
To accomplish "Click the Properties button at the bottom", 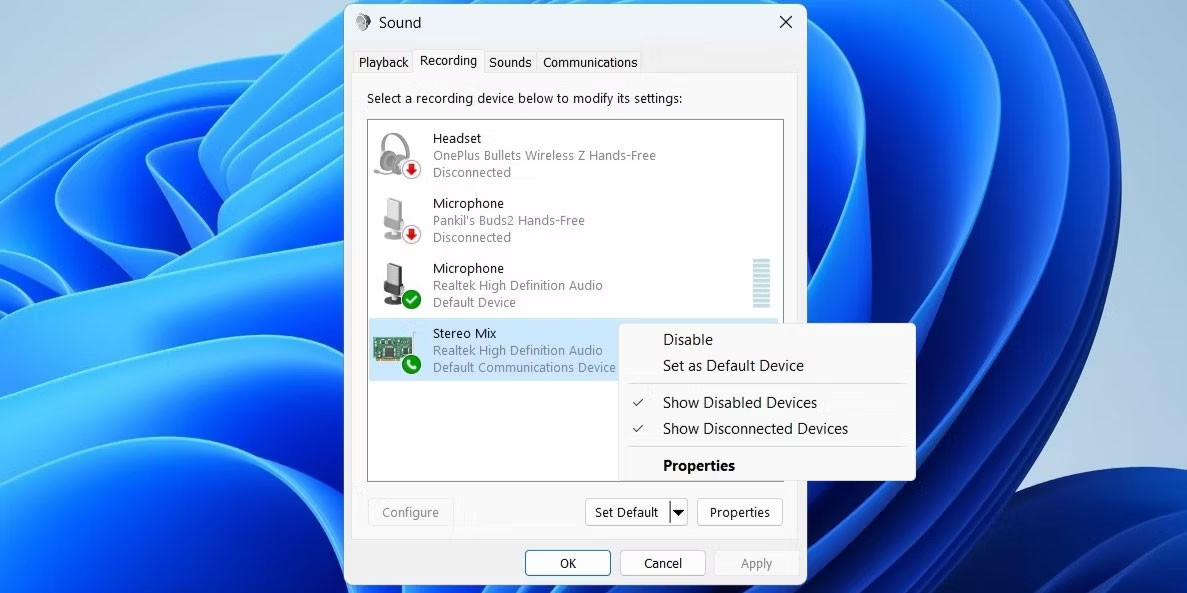I will (739, 511).
